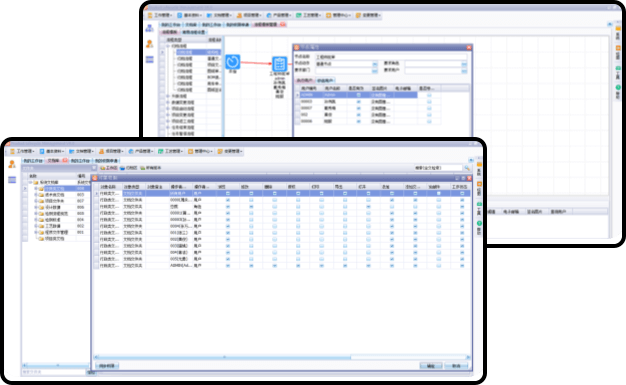Expand the 001 folder in document tree
626x385 pixels.
(36, 232)
